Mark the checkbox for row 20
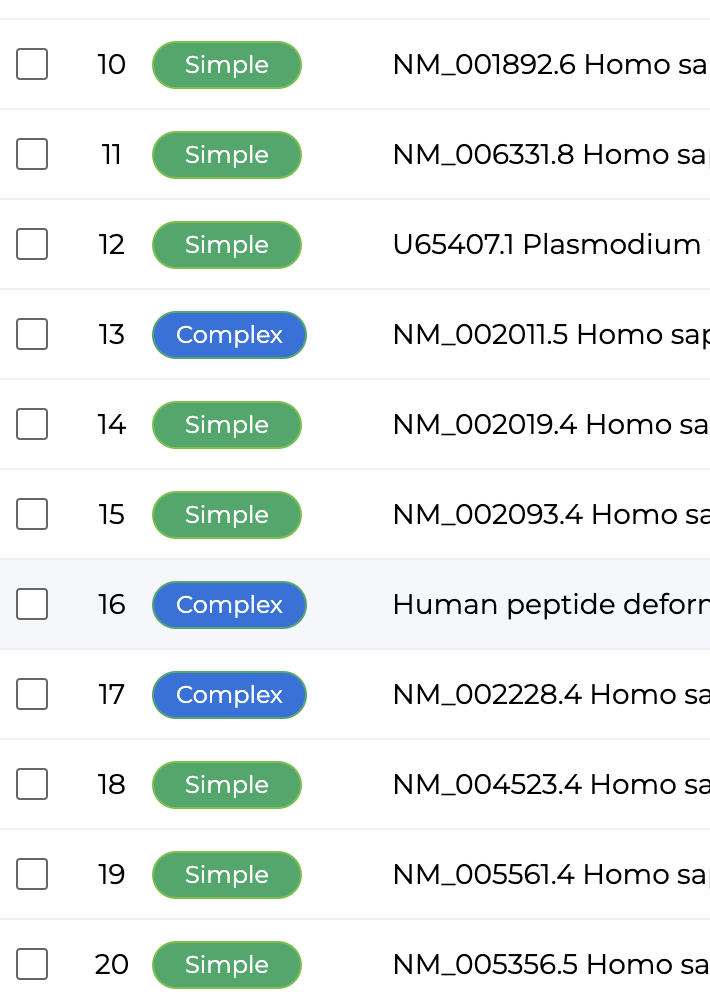Viewport: 710px width, 1004px height. tap(32, 964)
